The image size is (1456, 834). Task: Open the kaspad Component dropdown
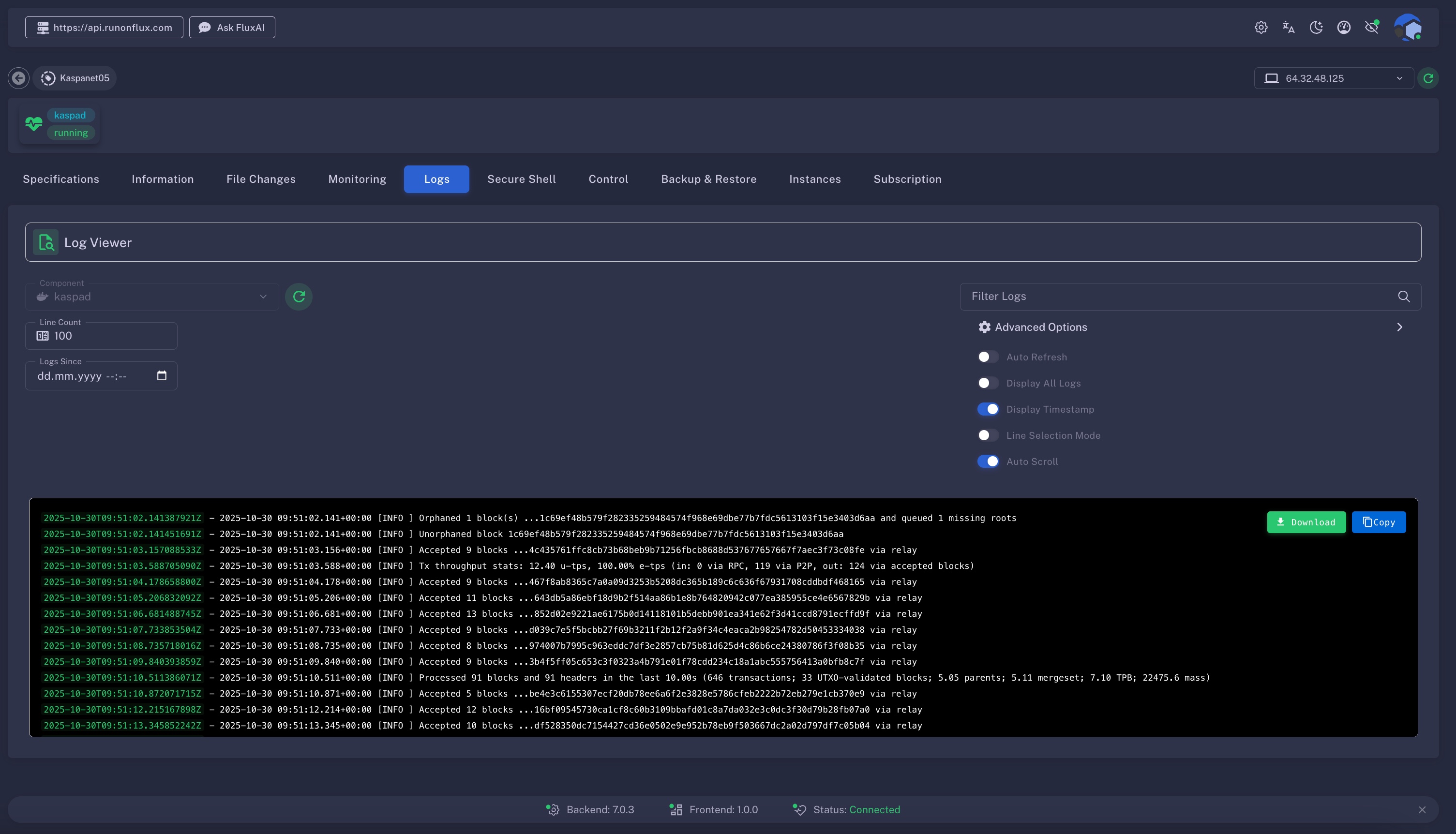[x=152, y=297]
